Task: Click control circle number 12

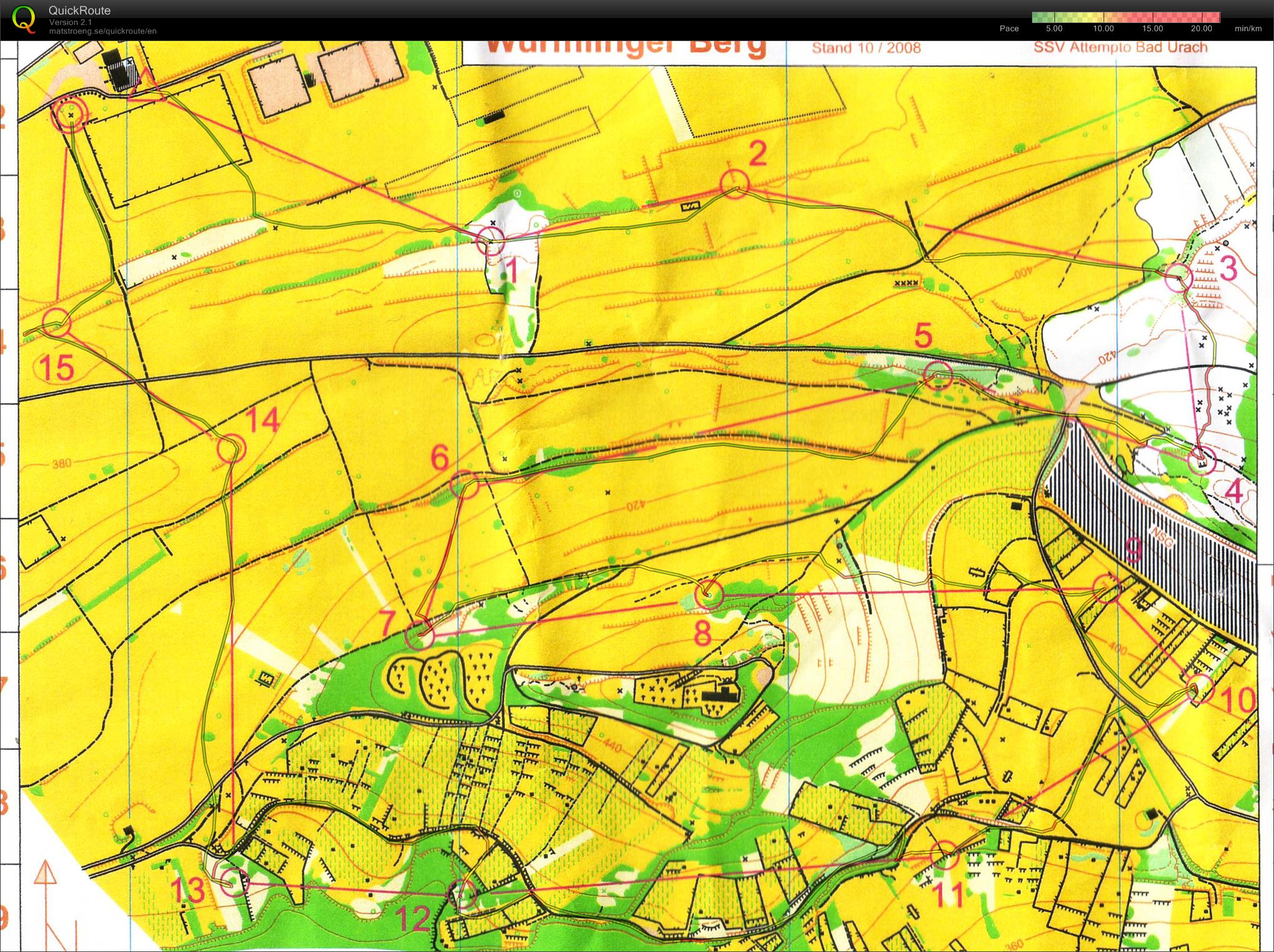Action: click(x=462, y=894)
